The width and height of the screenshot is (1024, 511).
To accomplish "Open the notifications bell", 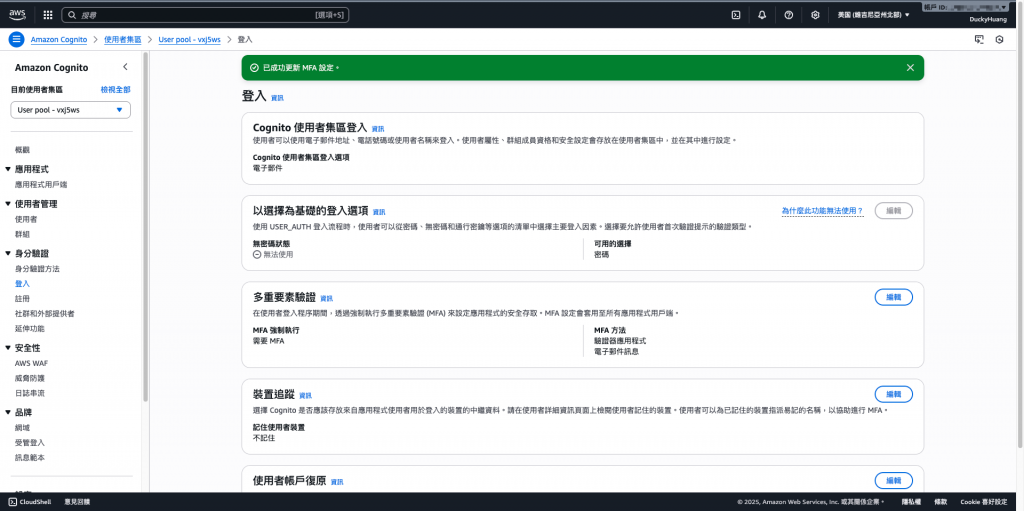I will [x=762, y=14].
